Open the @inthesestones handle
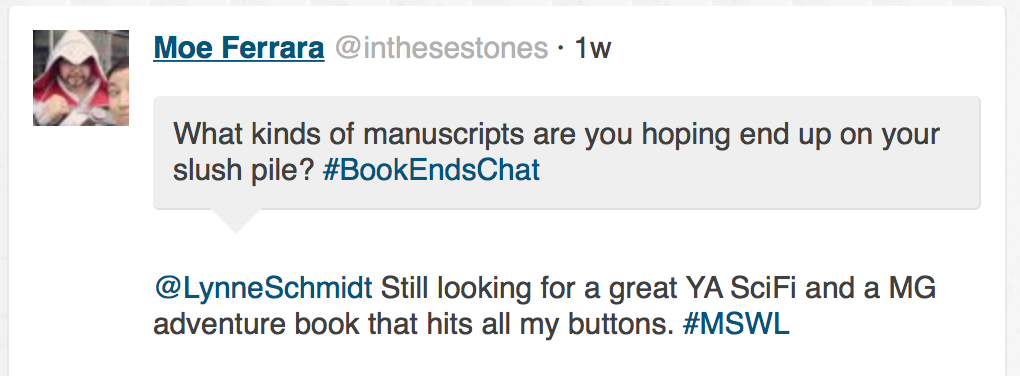Screen dimensions: 1020x376 pyautogui.click(x=442, y=48)
